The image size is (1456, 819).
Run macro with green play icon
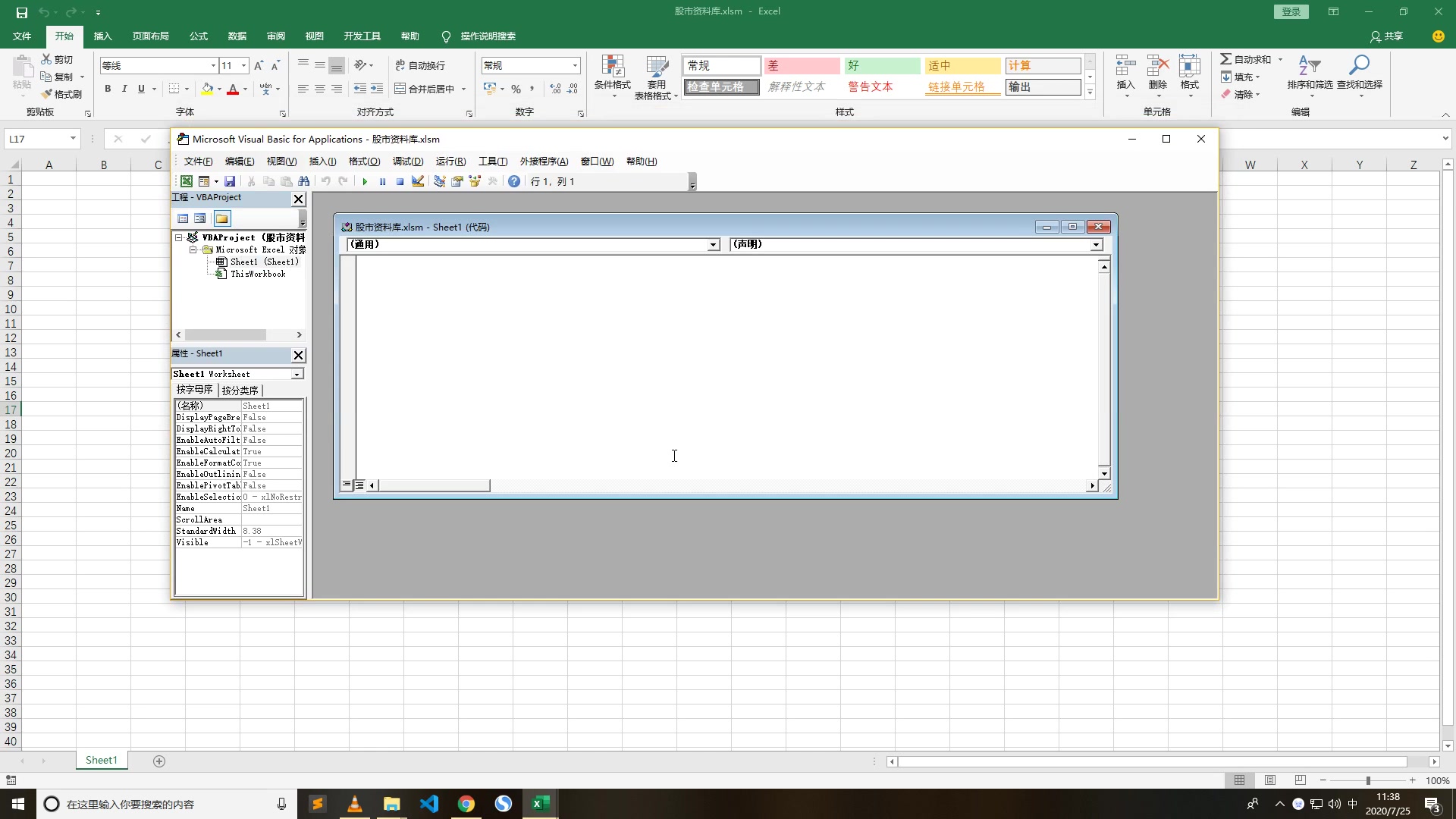pyautogui.click(x=365, y=181)
